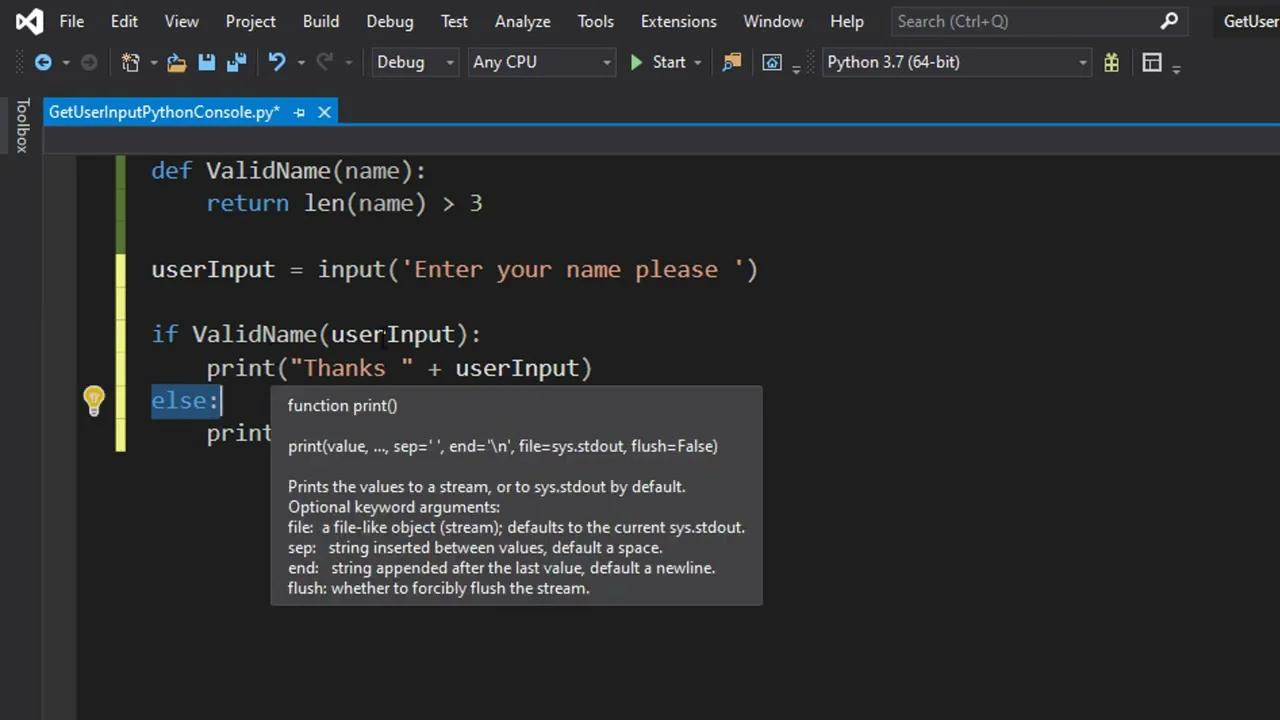Click the window layout icon on the toolbar

point(1152,62)
